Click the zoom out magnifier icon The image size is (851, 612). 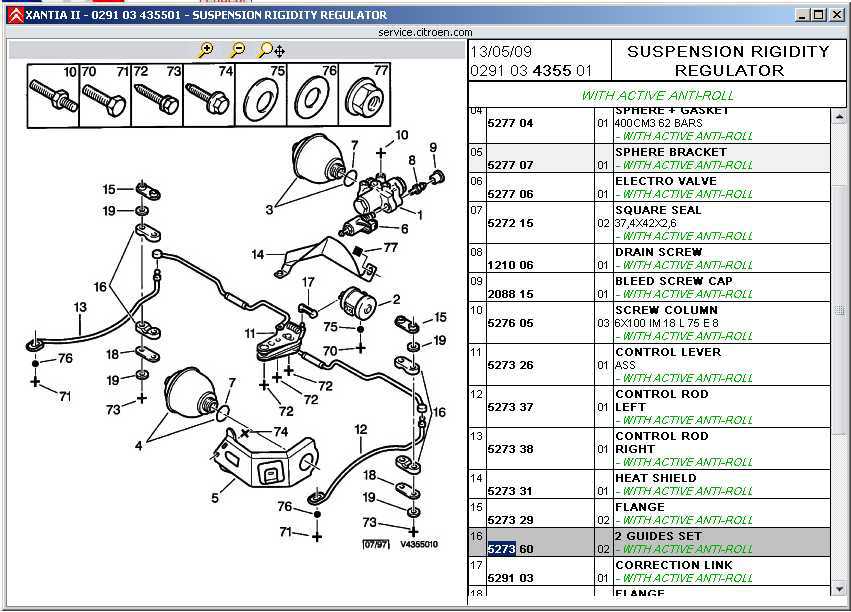(x=237, y=50)
